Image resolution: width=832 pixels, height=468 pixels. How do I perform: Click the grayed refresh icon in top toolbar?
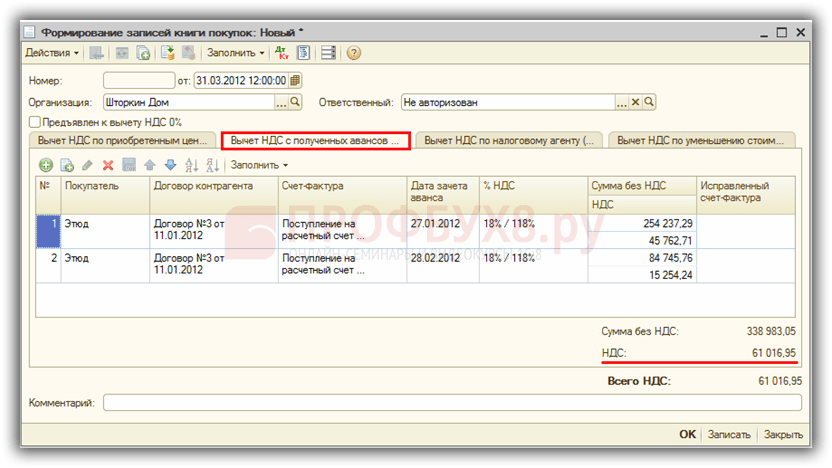(122, 53)
